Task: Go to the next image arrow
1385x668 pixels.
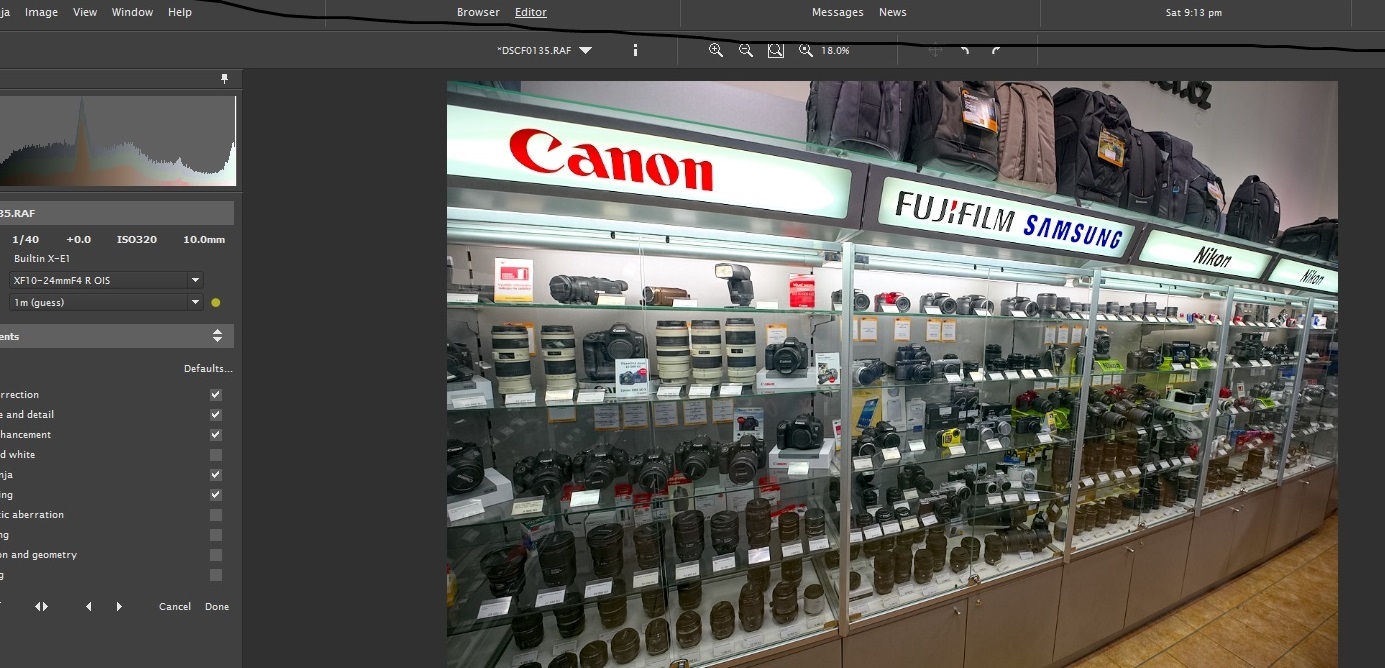Action: (119, 607)
